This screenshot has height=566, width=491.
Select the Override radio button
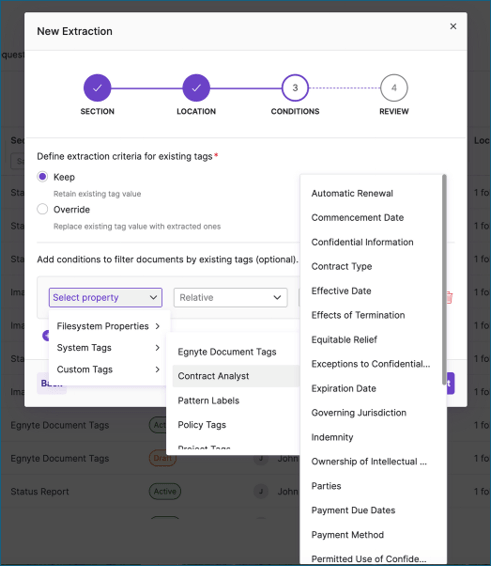43,209
